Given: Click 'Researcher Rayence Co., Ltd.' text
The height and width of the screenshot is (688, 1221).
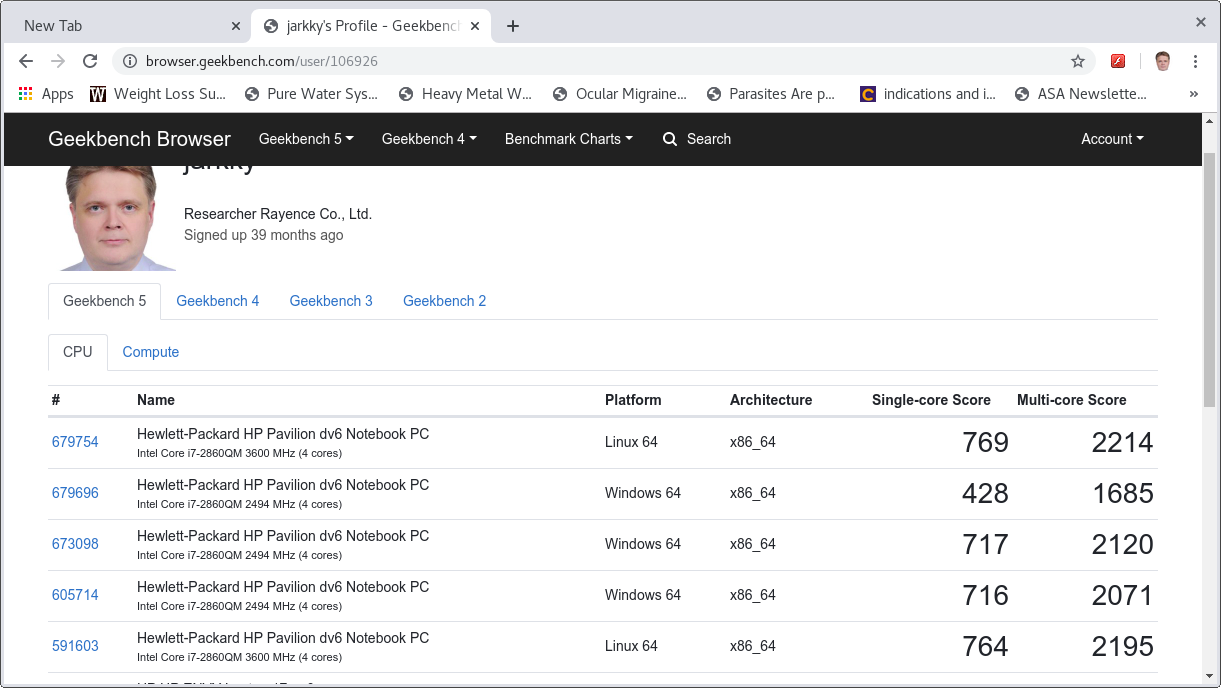Looking at the screenshot, I should click(278, 214).
